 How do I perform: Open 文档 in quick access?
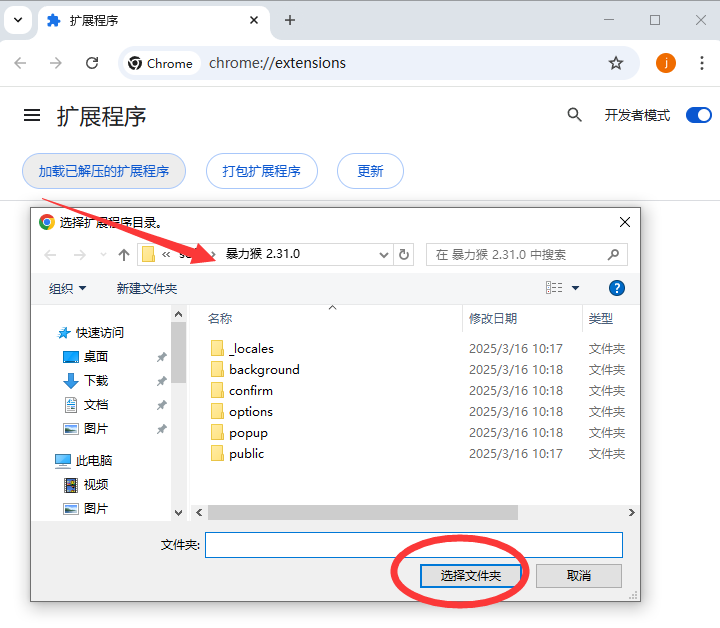(x=86, y=405)
